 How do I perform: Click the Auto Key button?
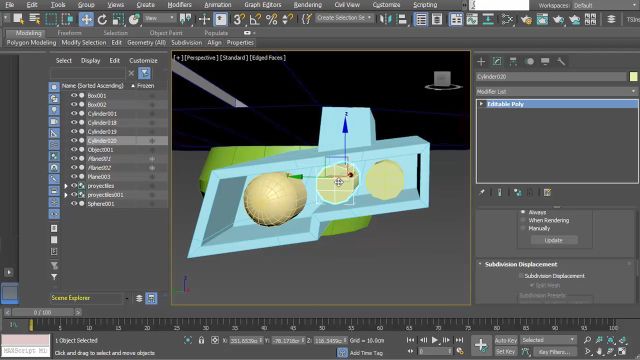click(x=506, y=340)
